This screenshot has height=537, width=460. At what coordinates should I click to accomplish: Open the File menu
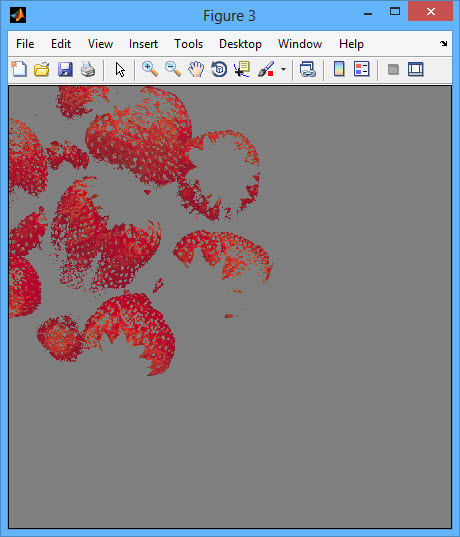coord(25,44)
